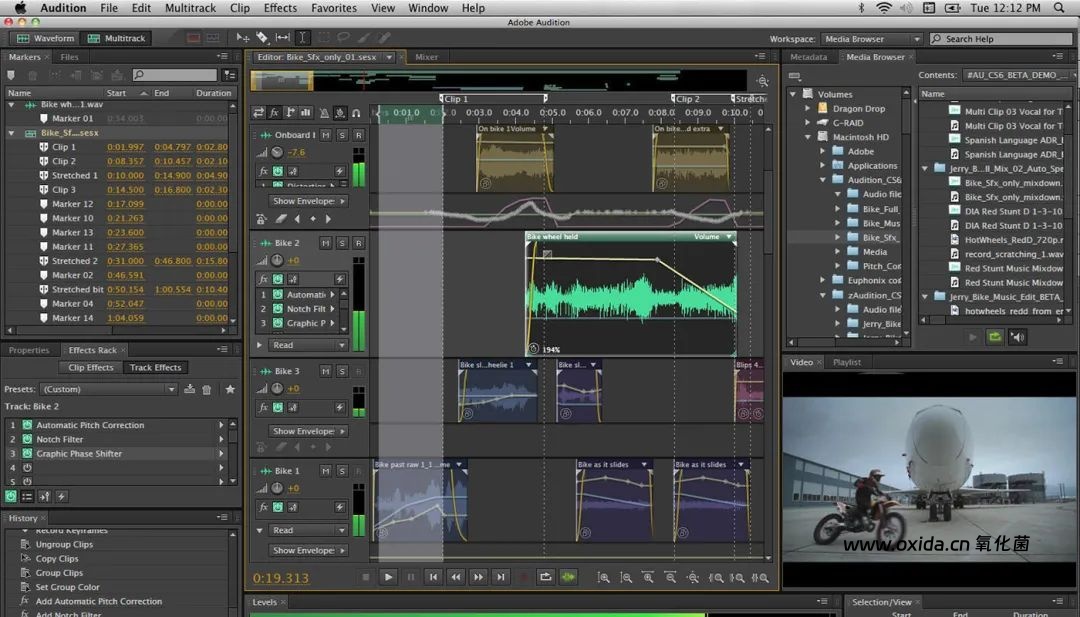Open the Effects menu in menu bar
The image size is (1080, 617).
(280, 8)
